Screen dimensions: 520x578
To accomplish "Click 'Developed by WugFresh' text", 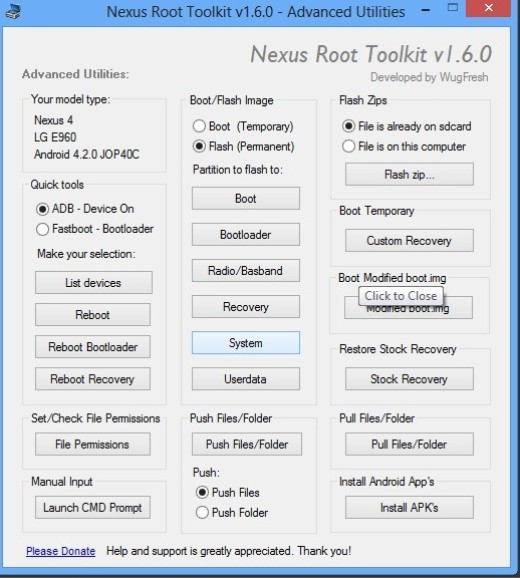I will pos(429,77).
